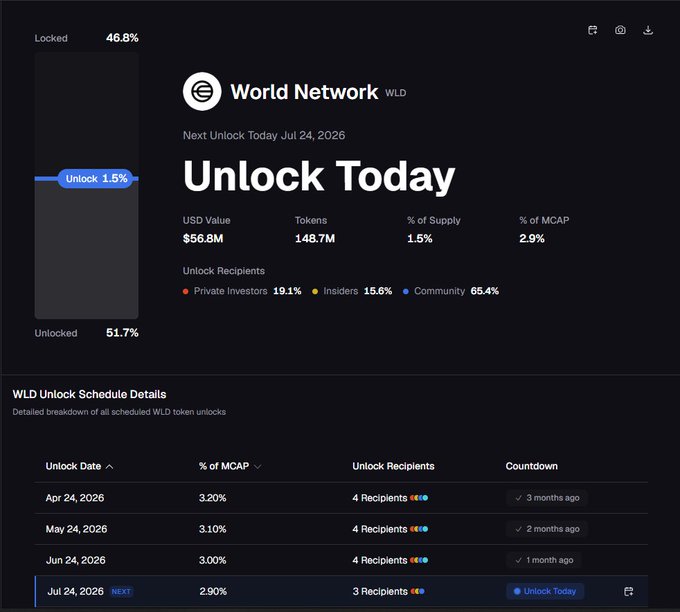680x612 pixels.
Task: Click the yellow Insiders legend dot
Action: [x=315, y=291]
